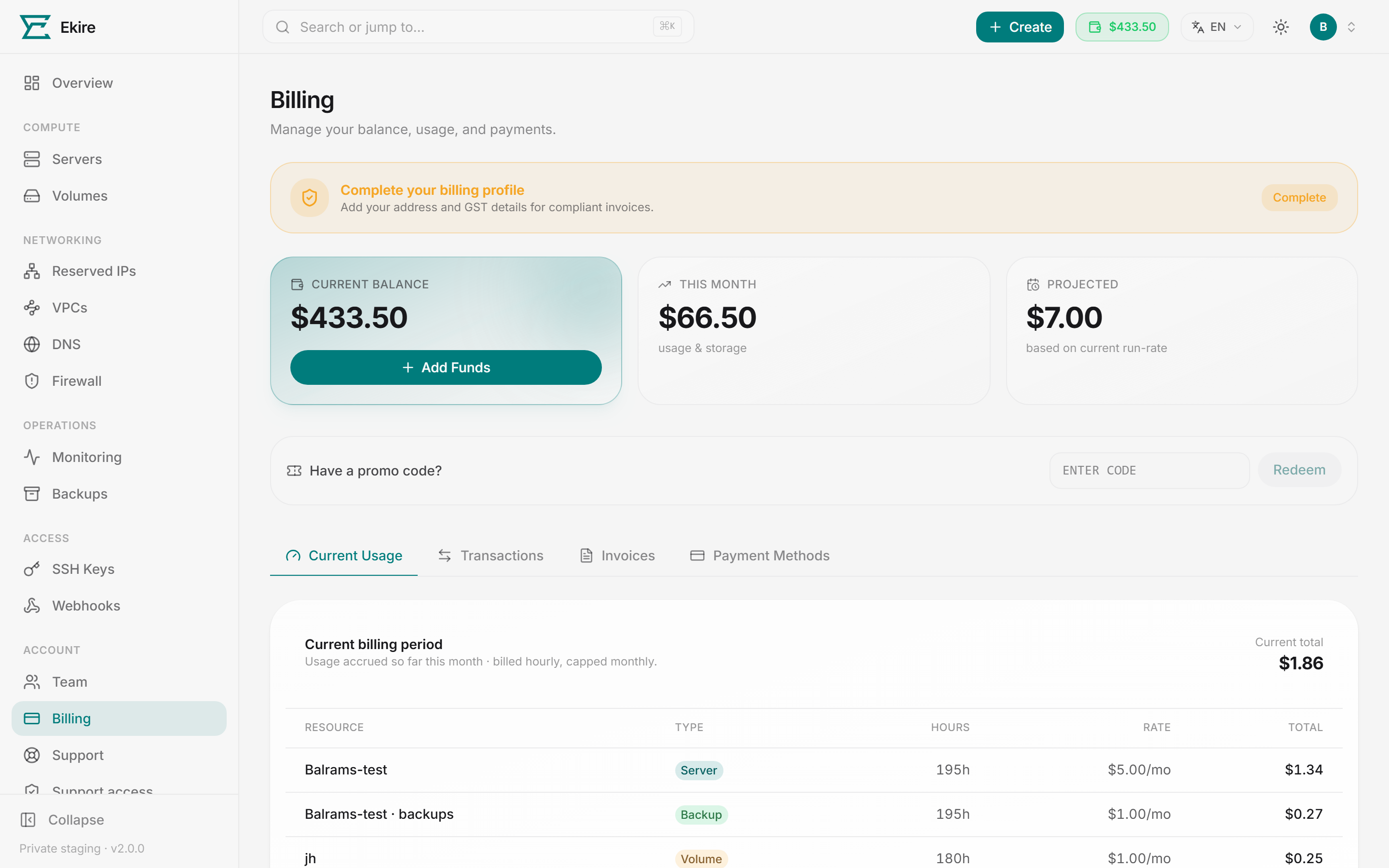Open DNS settings page

119,344
